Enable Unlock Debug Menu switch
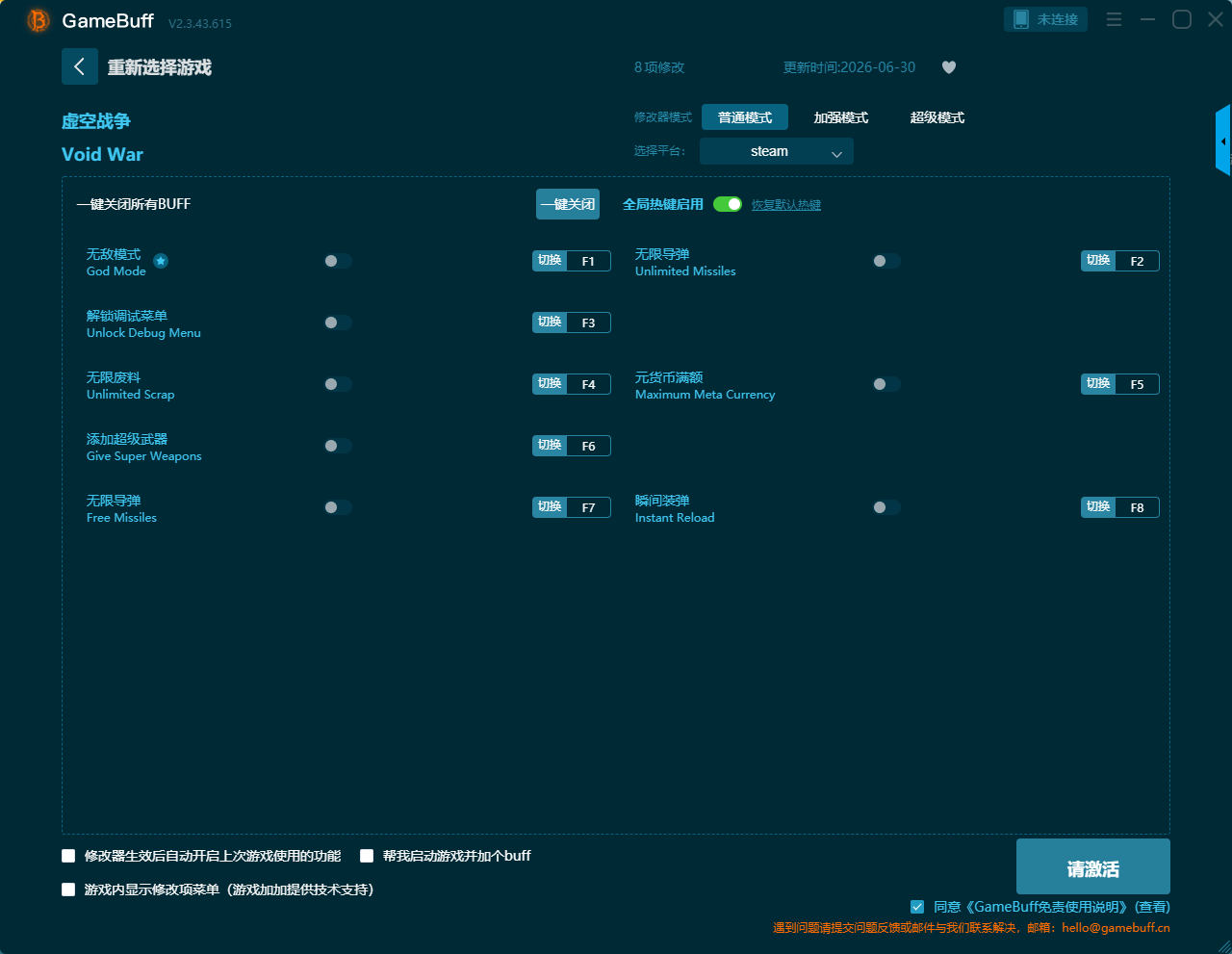The width and height of the screenshot is (1232, 954). (338, 322)
